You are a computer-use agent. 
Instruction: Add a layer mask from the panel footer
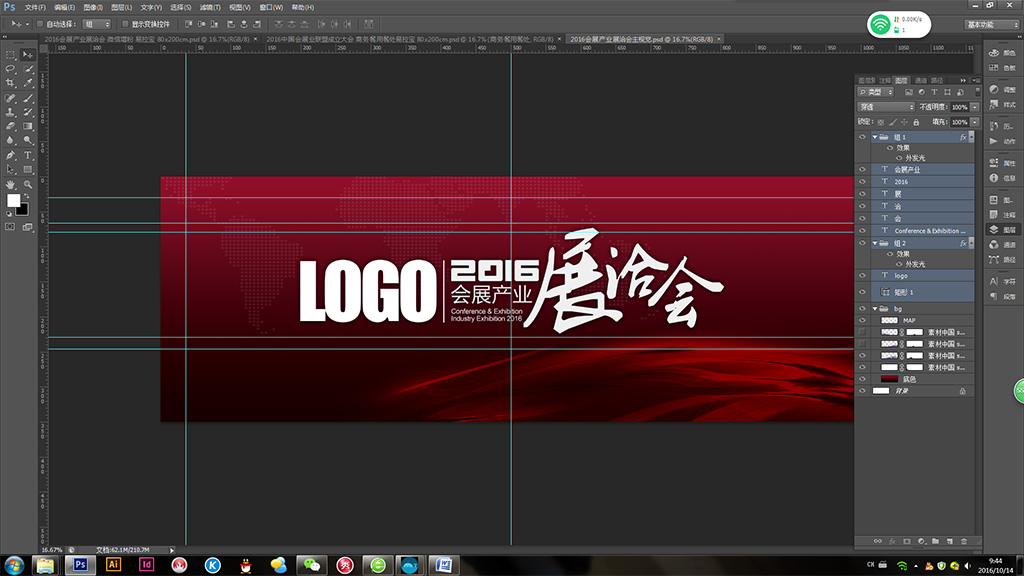(x=906, y=541)
